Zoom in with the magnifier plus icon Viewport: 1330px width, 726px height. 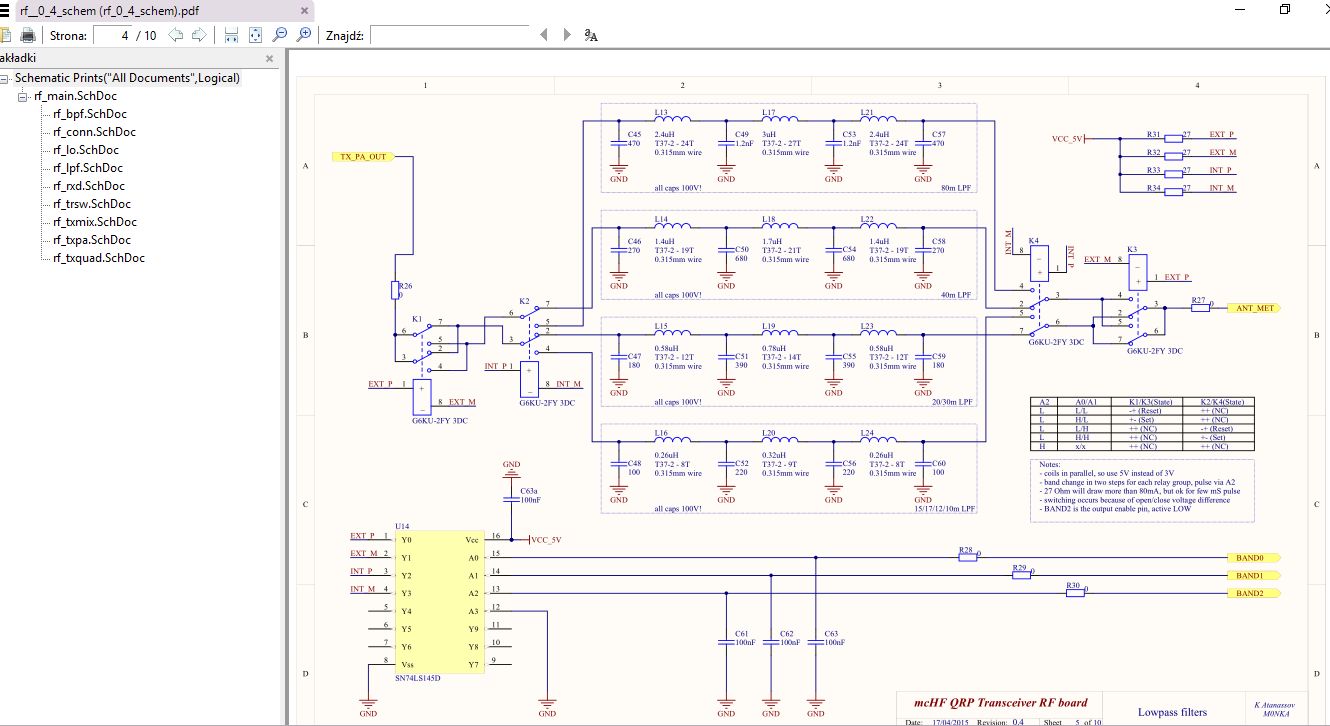(304, 35)
